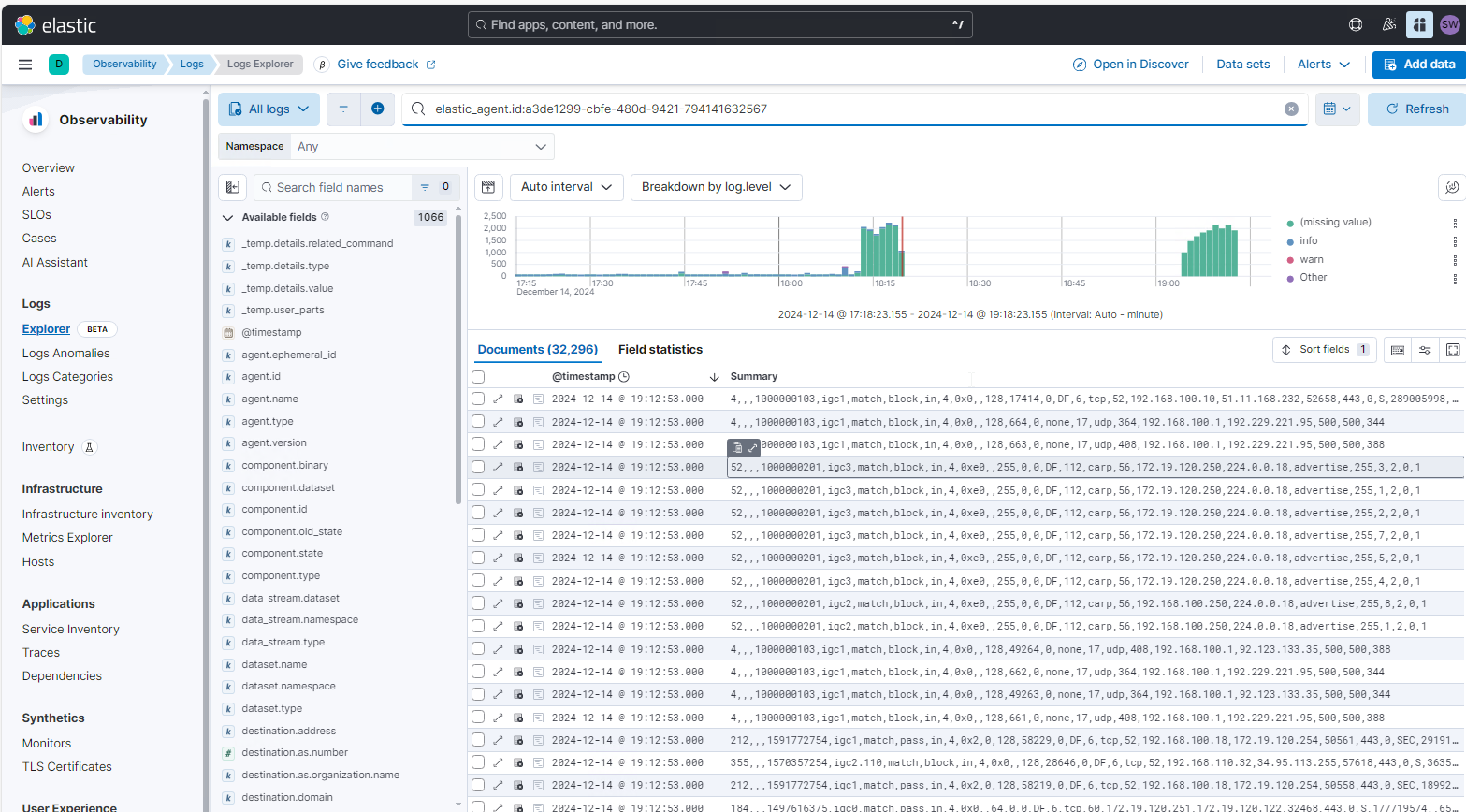Open Logs Anomalies in sidebar

(x=66, y=354)
